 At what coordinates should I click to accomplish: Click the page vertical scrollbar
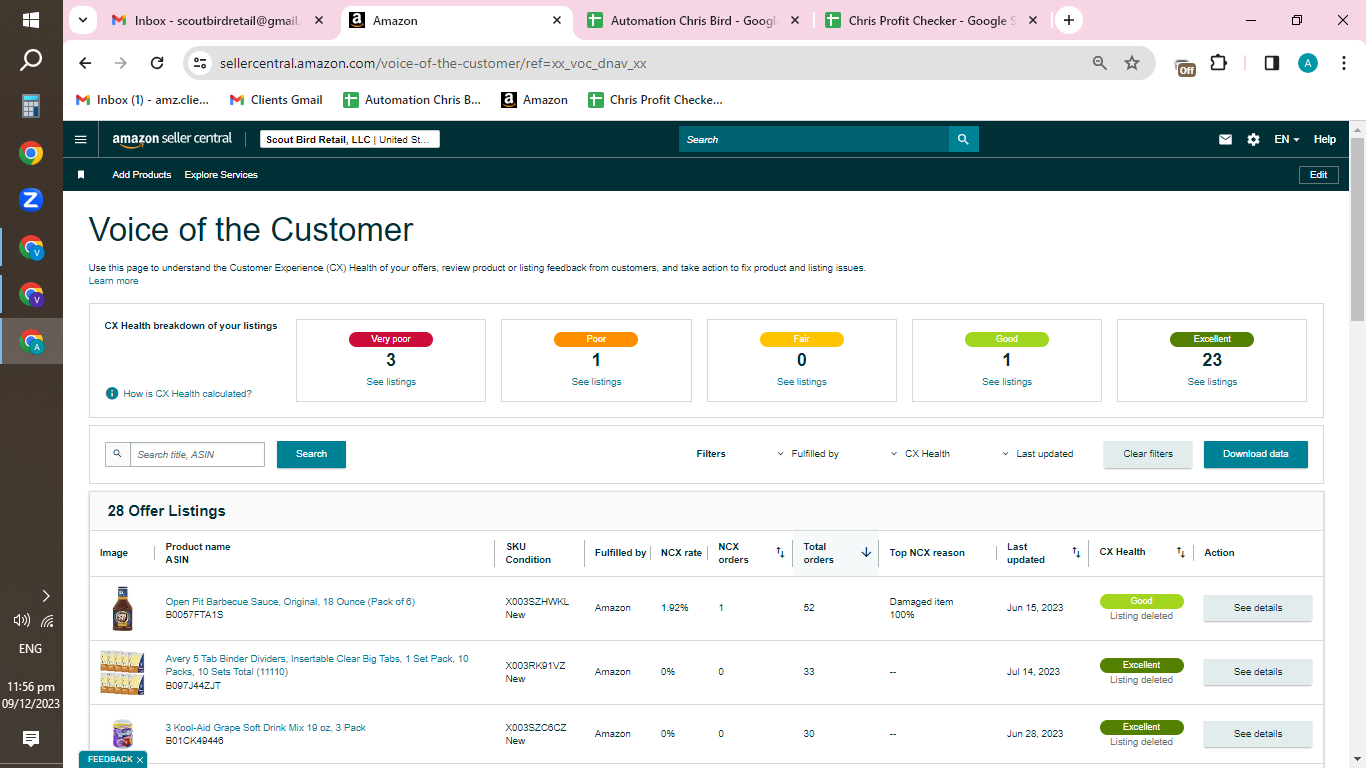(1357, 230)
